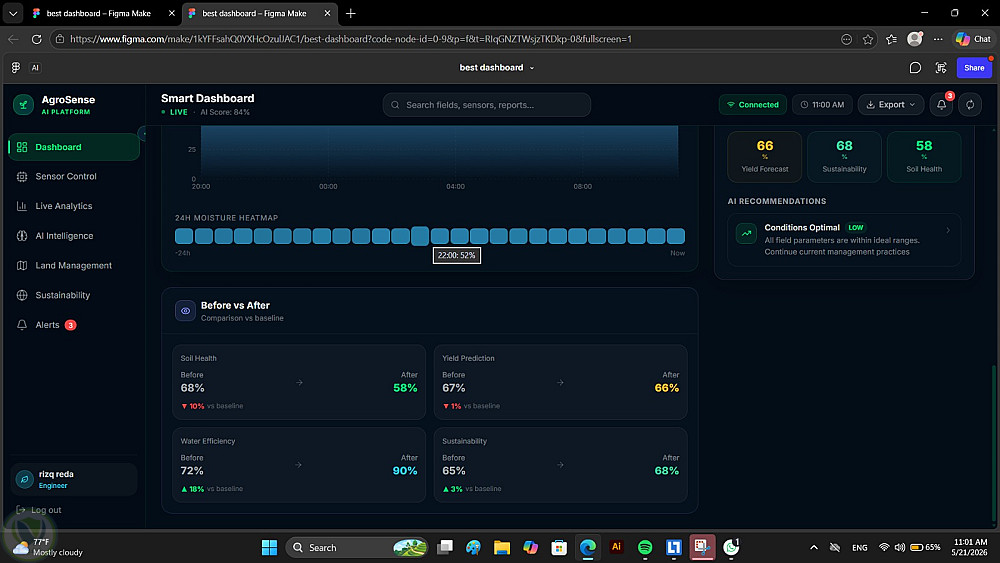This screenshot has width=1000, height=563.
Task: Click the AgroSense leaf logo icon
Action: tap(24, 105)
